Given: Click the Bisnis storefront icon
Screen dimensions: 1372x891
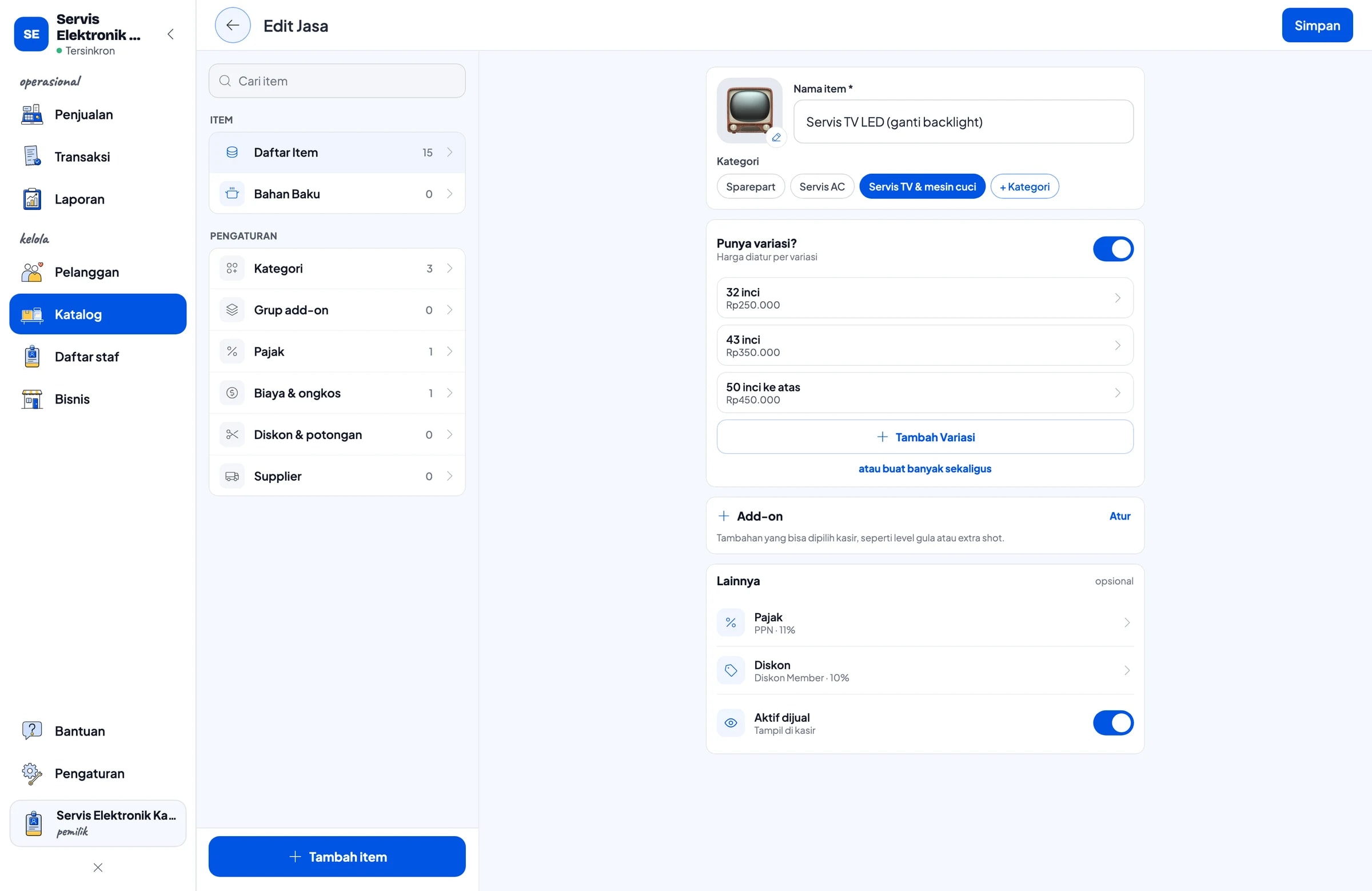Looking at the screenshot, I should 31,399.
